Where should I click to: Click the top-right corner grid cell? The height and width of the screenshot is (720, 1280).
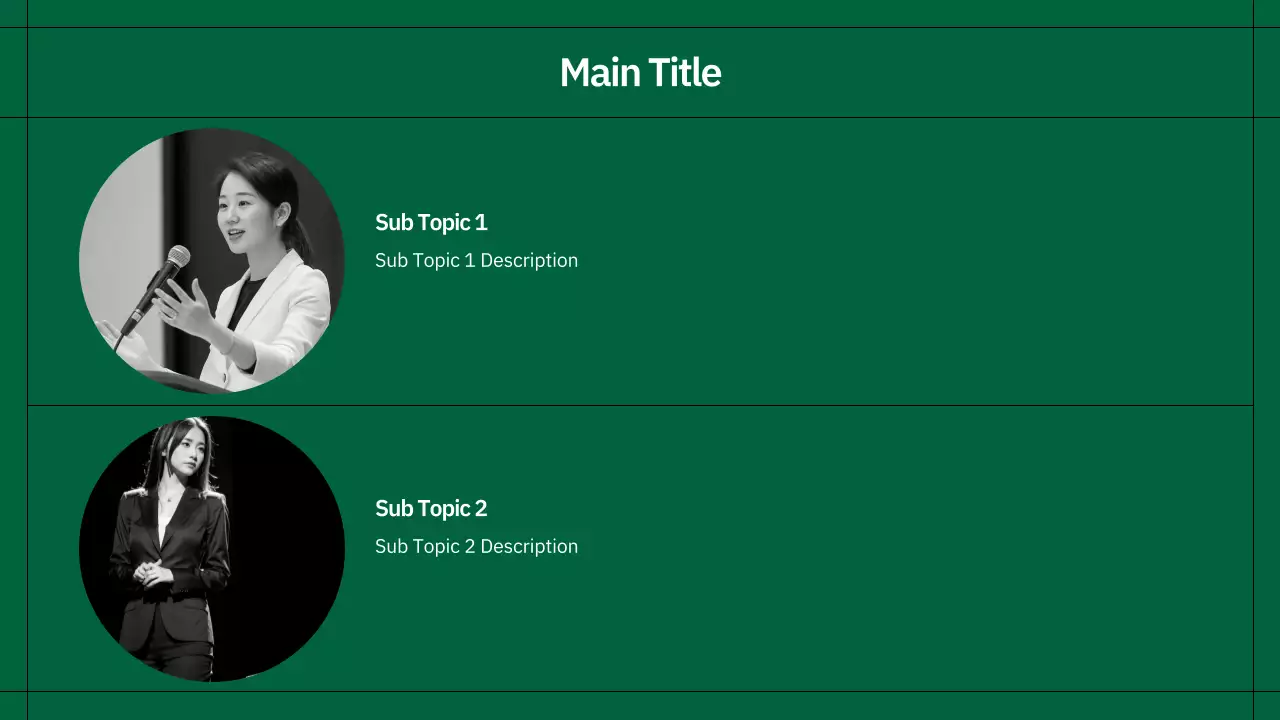[1266, 13]
